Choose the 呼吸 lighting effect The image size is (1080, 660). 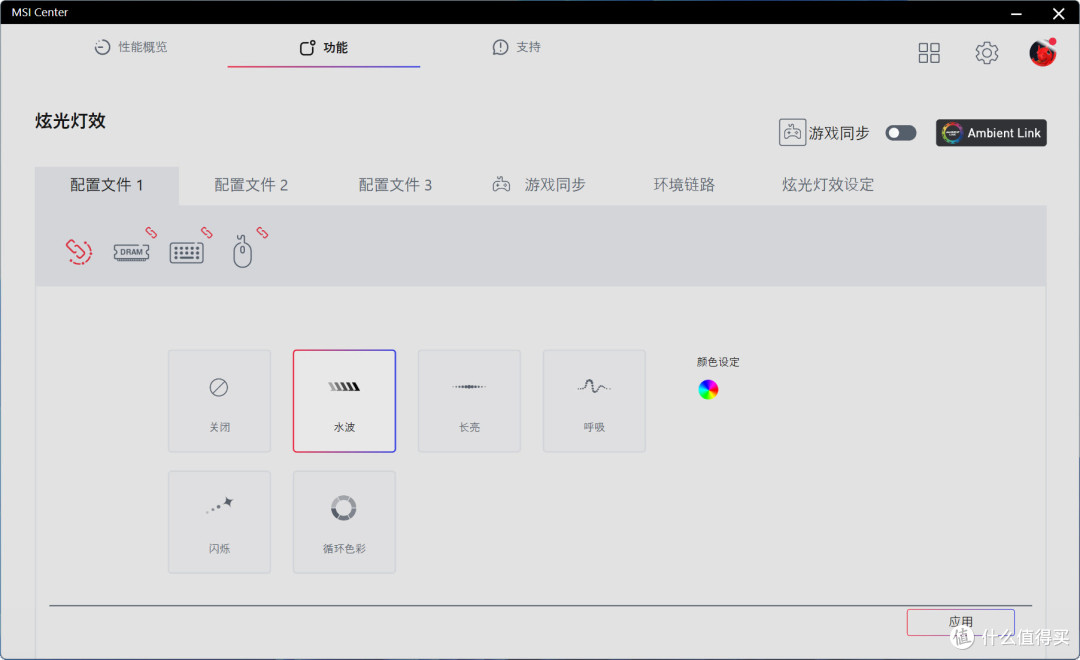(x=594, y=401)
